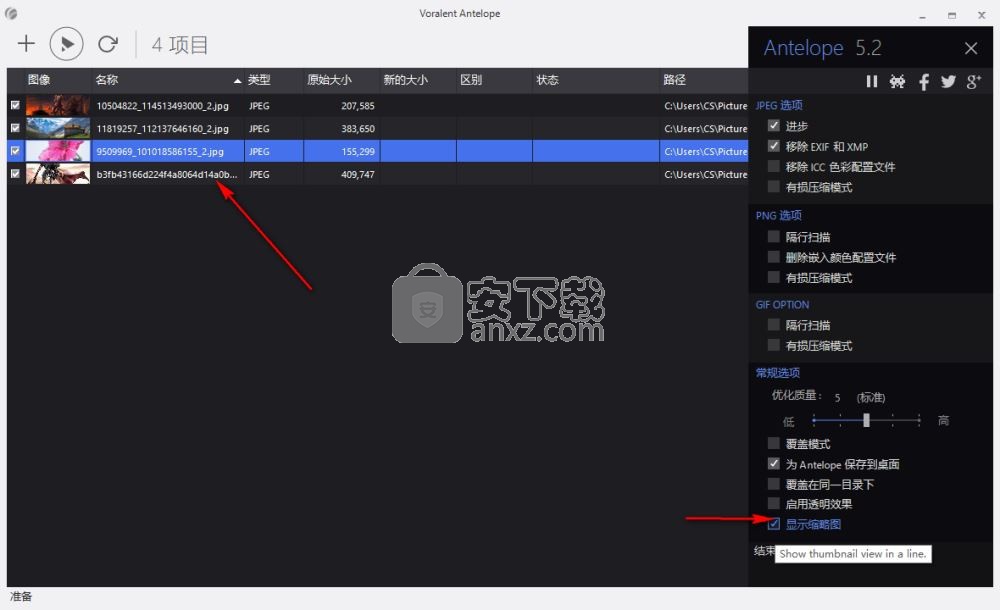The height and width of the screenshot is (610, 1000).
Task: Click the PNG 选项 section heading
Action: (x=779, y=216)
